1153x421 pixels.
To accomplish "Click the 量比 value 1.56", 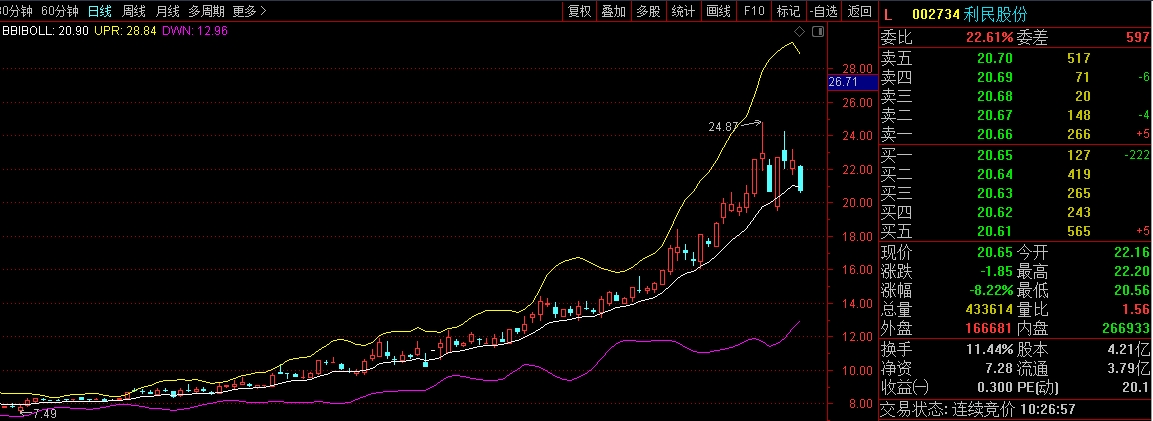I will pyautogui.click(x=1137, y=309).
